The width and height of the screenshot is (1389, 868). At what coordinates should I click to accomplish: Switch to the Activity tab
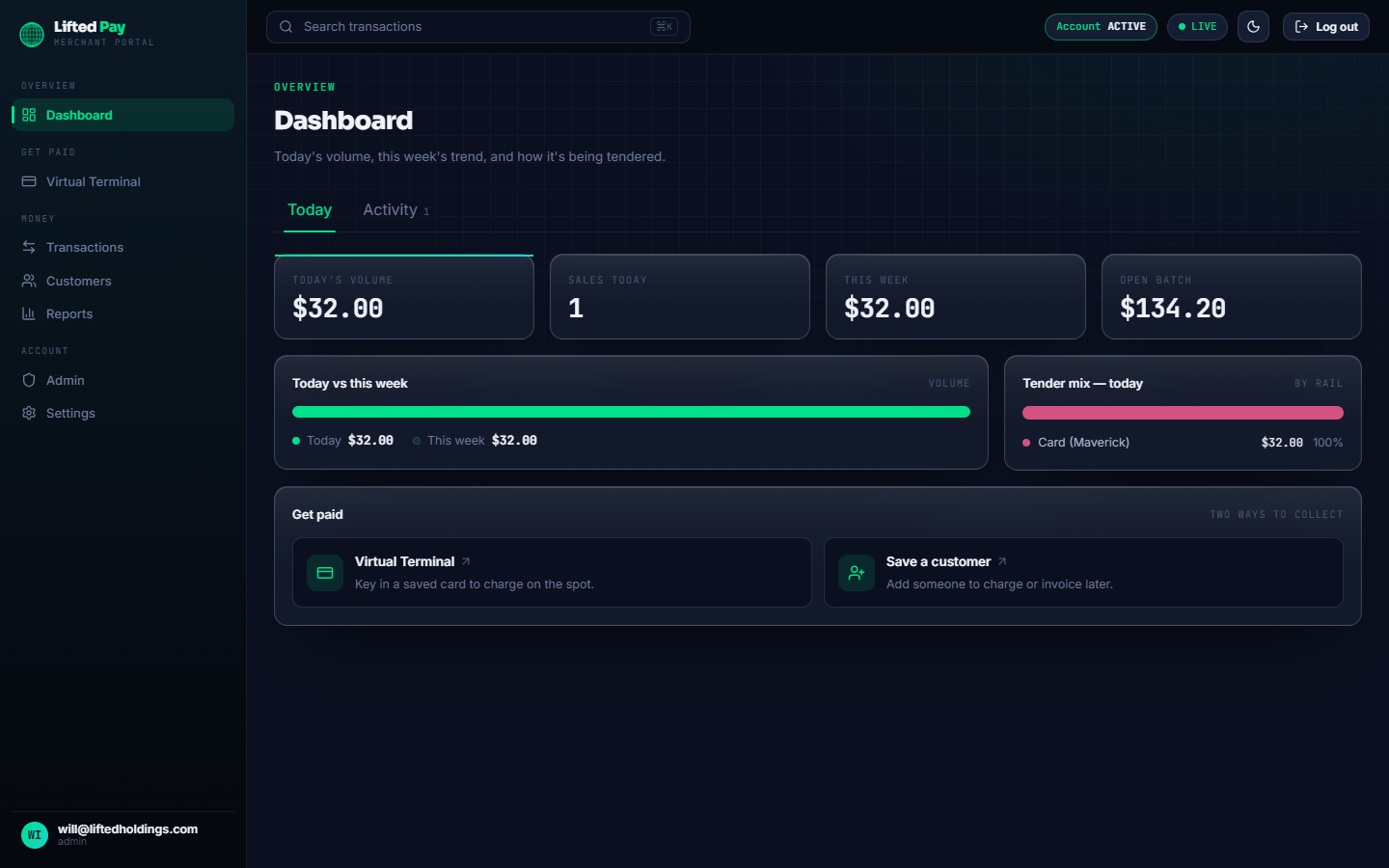pyautogui.click(x=395, y=210)
